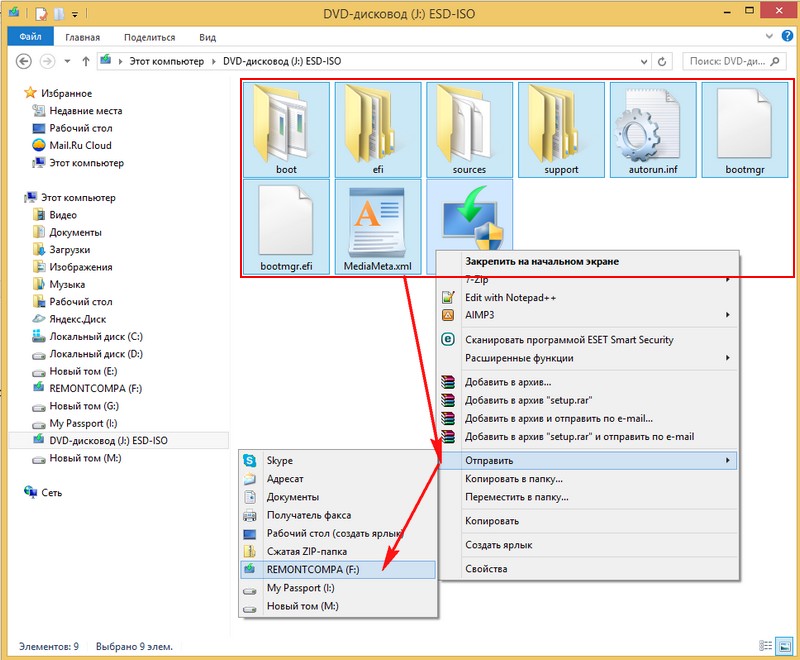Refresh the current folder view
800x660 pixels.
[662, 61]
